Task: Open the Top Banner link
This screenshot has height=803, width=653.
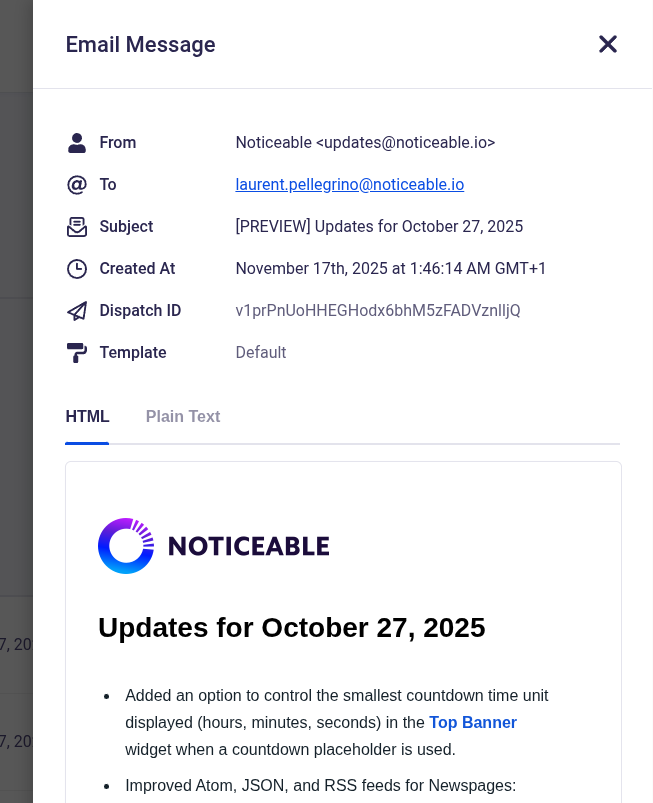Action: pos(473,722)
